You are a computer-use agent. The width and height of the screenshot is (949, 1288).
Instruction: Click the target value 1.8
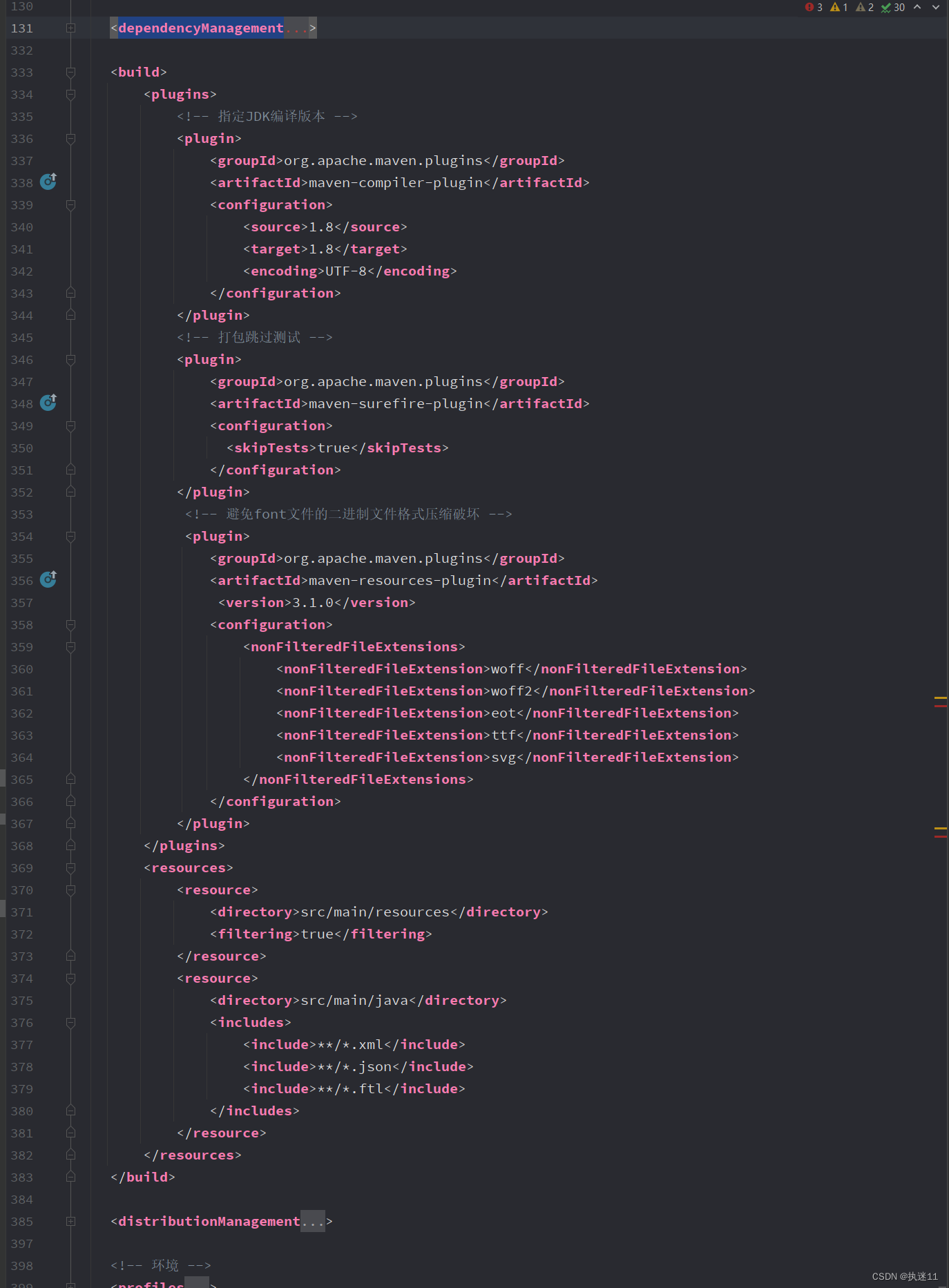point(321,249)
